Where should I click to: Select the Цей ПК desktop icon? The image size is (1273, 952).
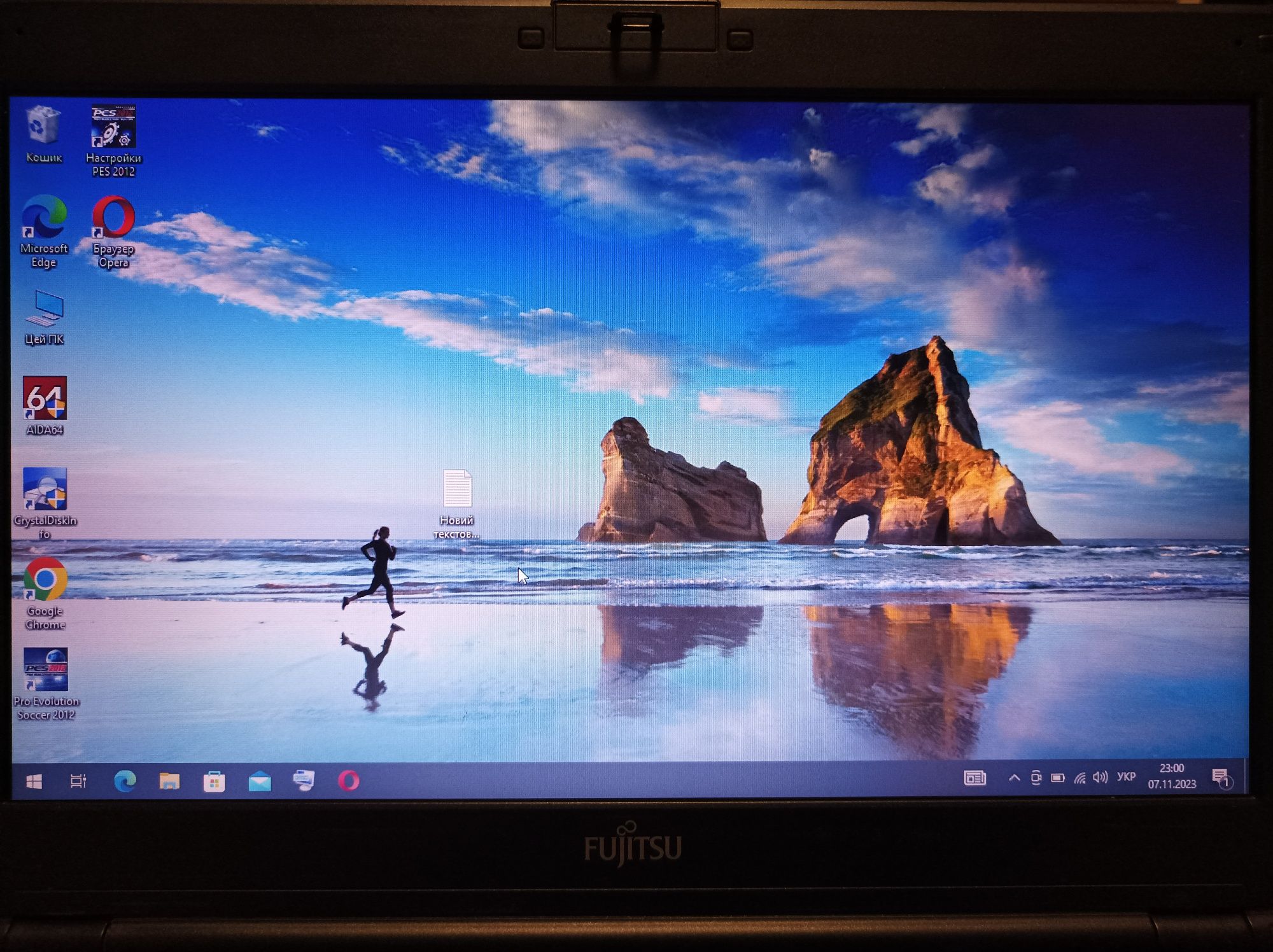pyautogui.click(x=44, y=318)
